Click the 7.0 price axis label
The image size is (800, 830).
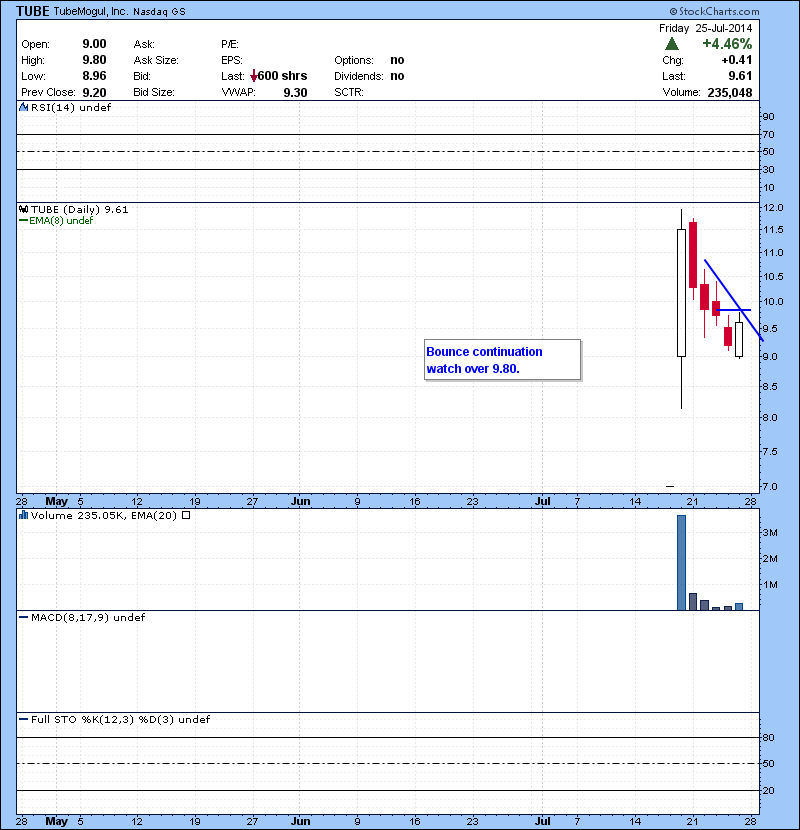point(771,486)
